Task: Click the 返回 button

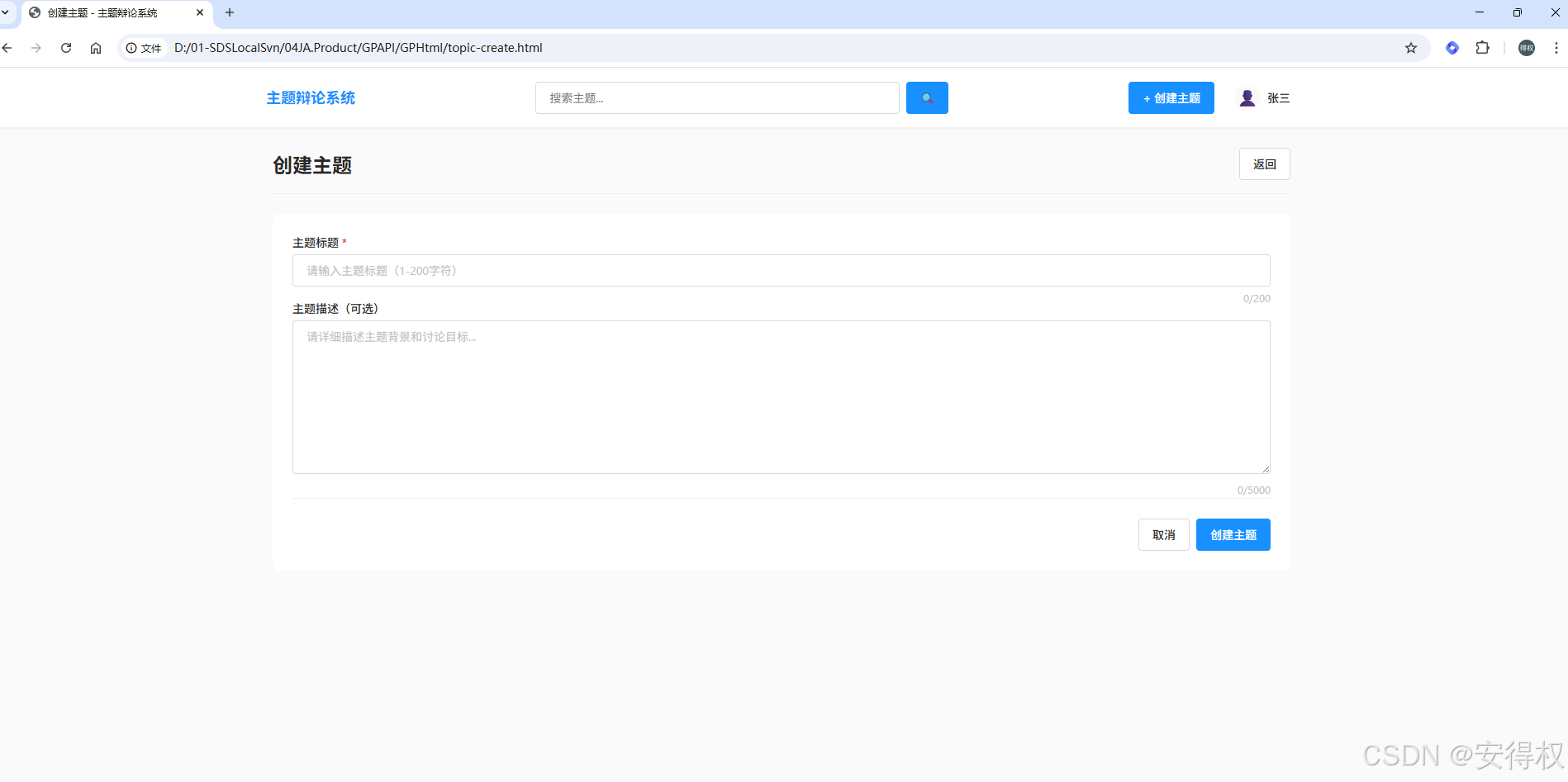Action: [1265, 164]
